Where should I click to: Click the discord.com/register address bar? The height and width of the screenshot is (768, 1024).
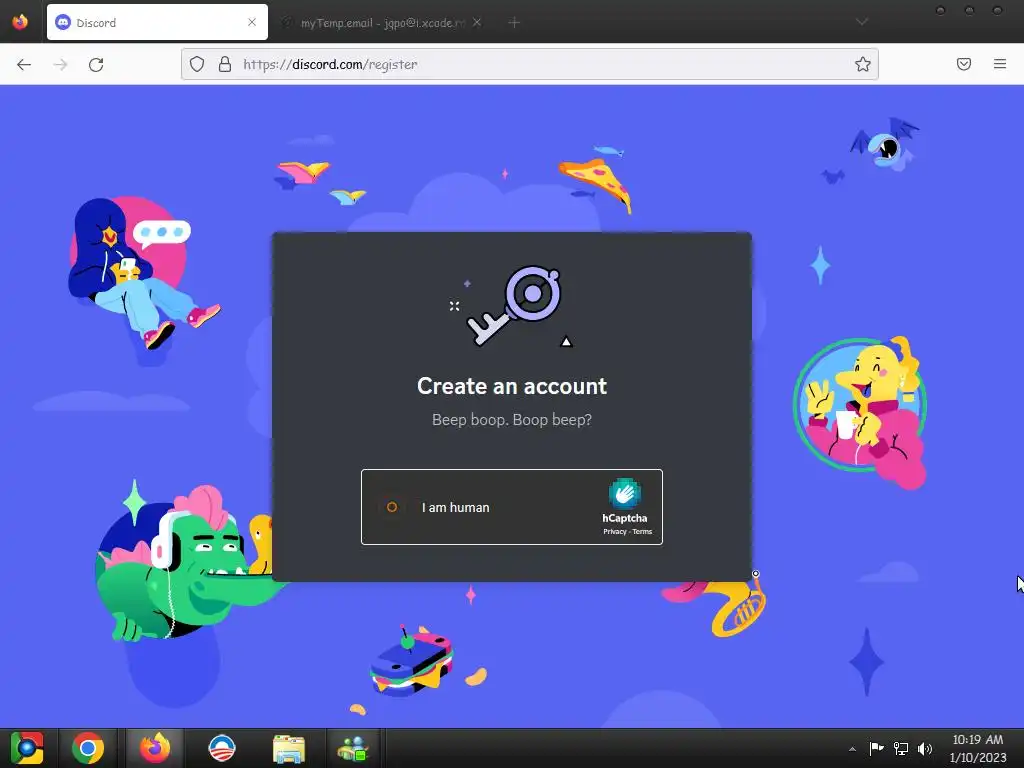[530, 64]
